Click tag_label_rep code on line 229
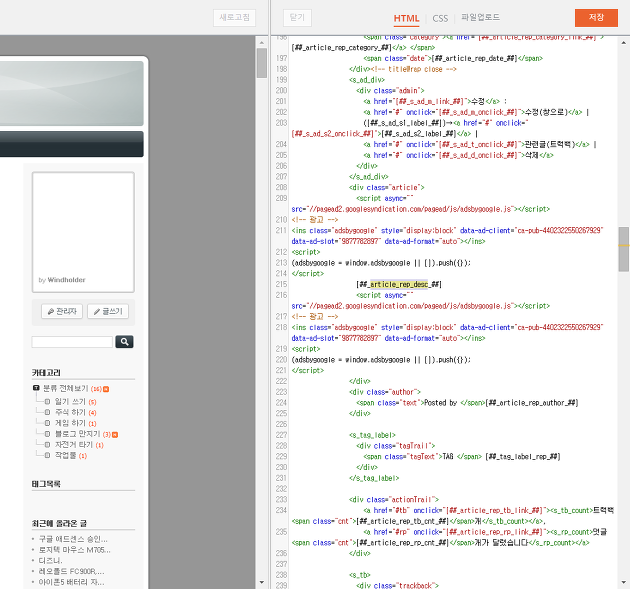The height and width of the screenshot is (589, 630). click(523, 457)
